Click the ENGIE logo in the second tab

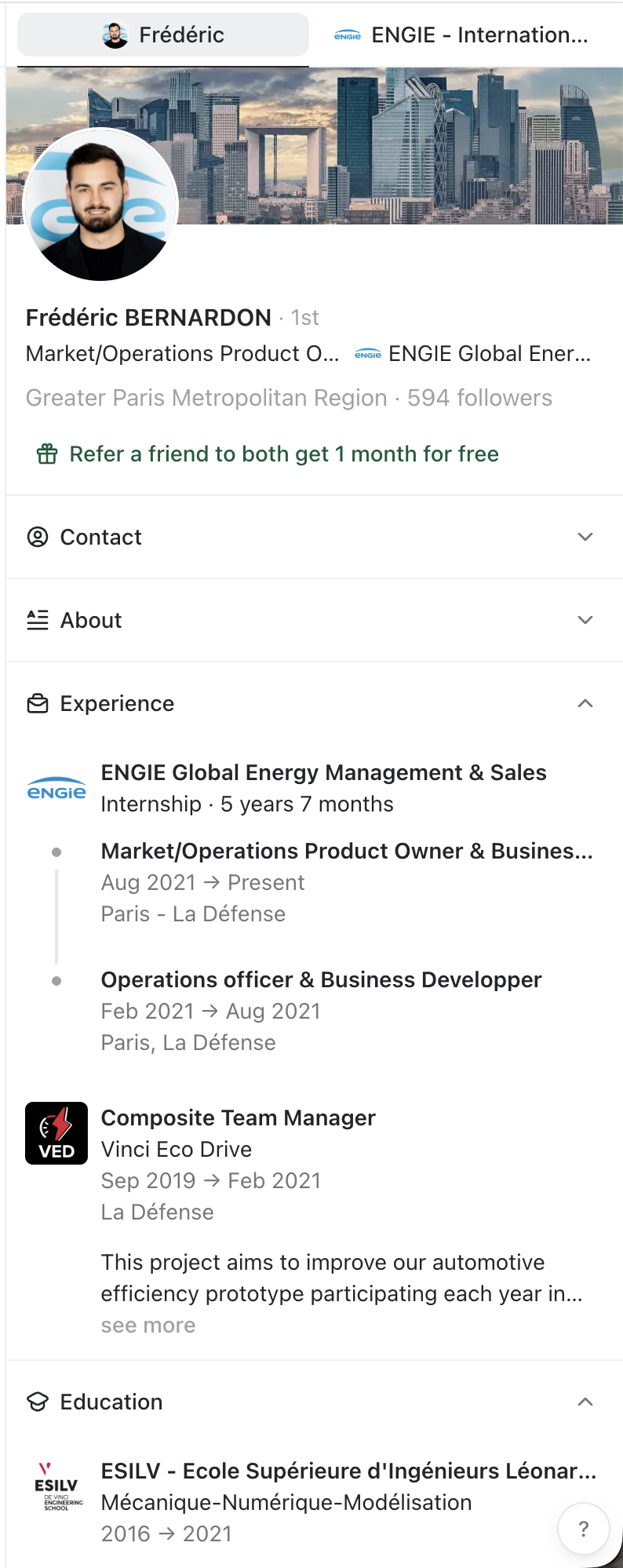point(348,35)
